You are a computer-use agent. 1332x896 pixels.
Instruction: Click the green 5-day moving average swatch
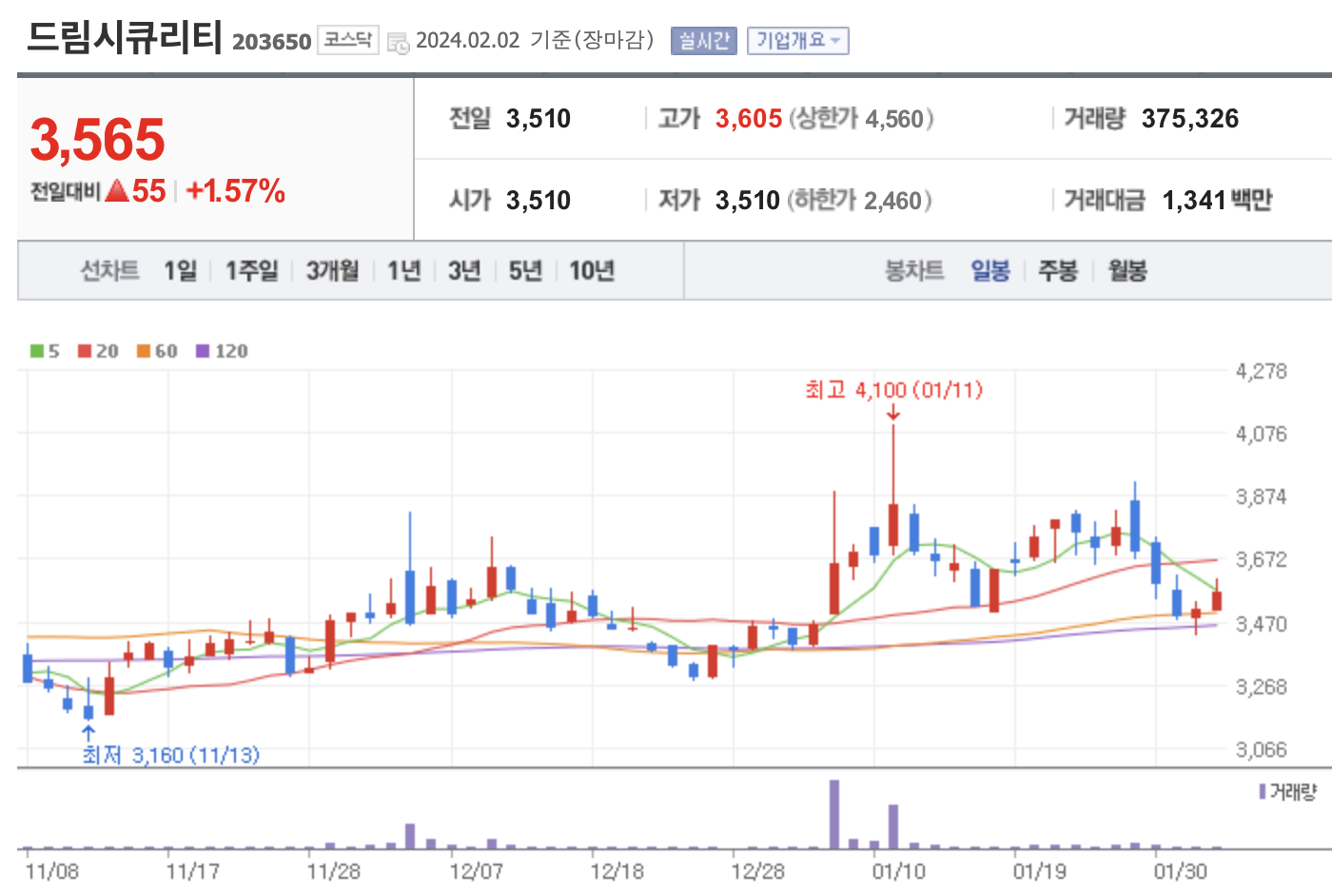37,351
